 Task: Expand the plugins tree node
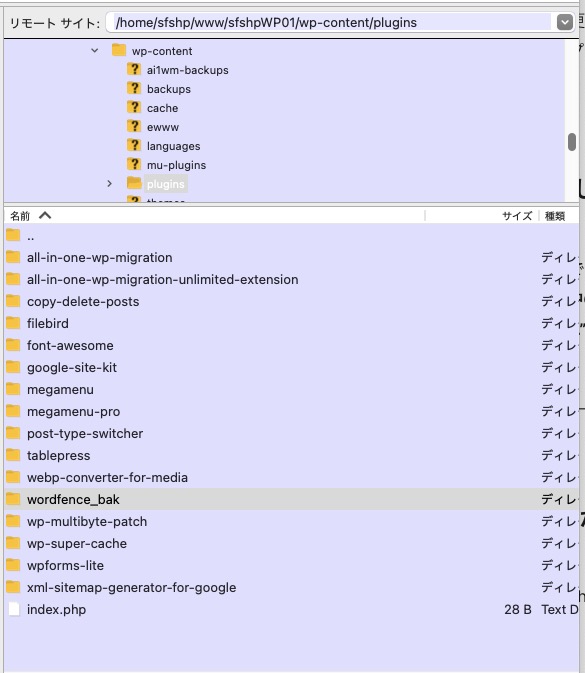[x=109, y=184]
